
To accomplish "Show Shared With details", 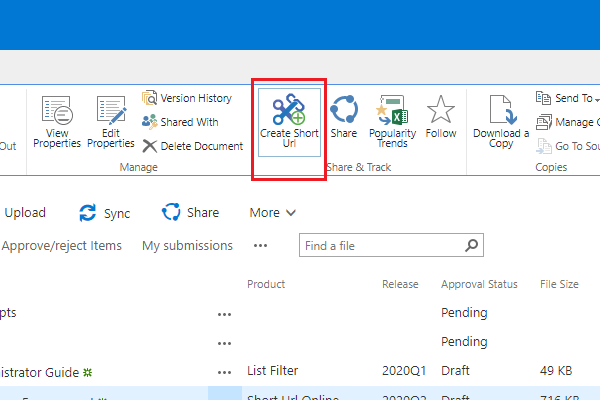I will pos(180,122).
